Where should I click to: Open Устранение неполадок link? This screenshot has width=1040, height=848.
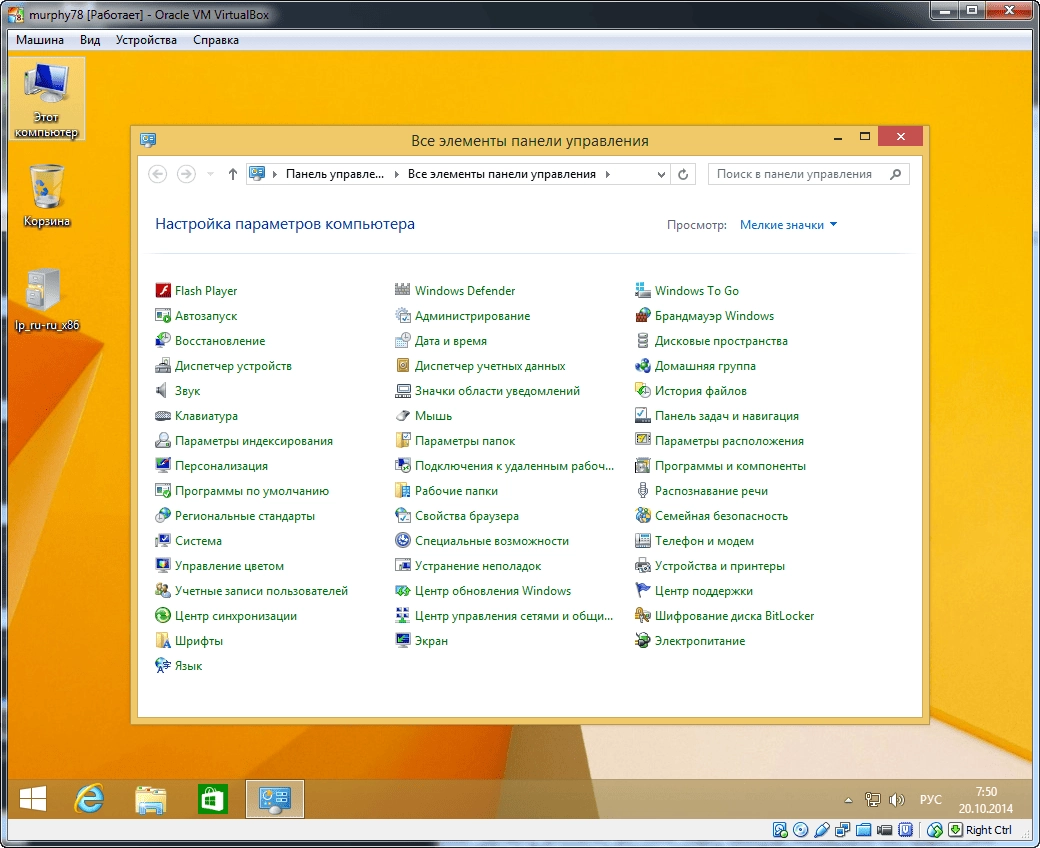tap(478, 566)
